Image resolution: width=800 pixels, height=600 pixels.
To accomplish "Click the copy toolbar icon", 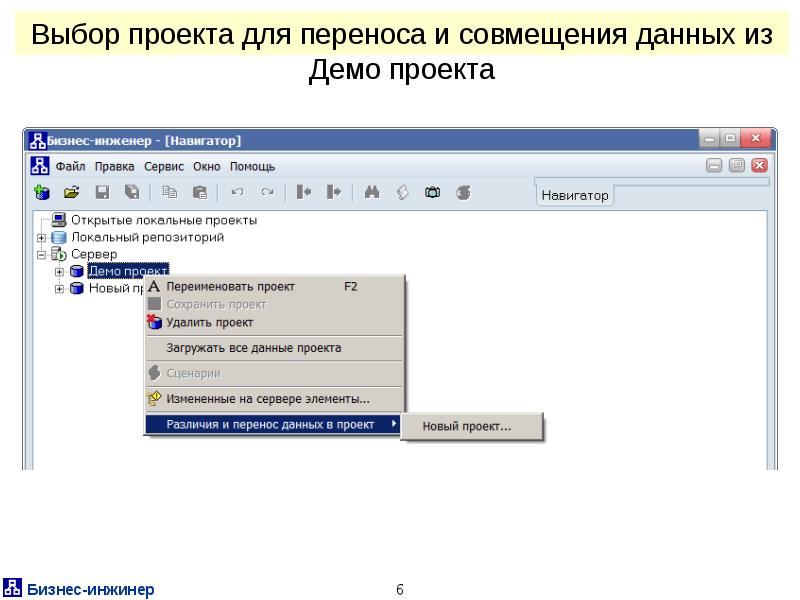I will pos(169,192).
